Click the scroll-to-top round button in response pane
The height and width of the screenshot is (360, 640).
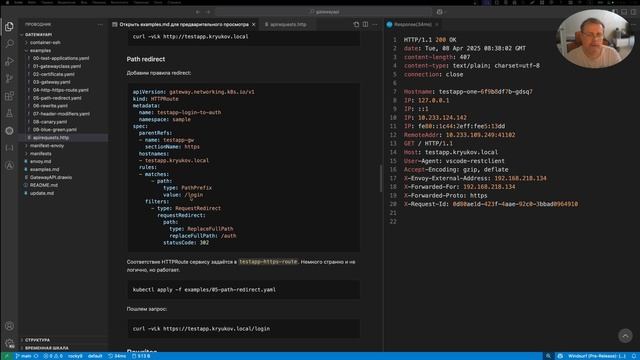(x=625, y=336)
